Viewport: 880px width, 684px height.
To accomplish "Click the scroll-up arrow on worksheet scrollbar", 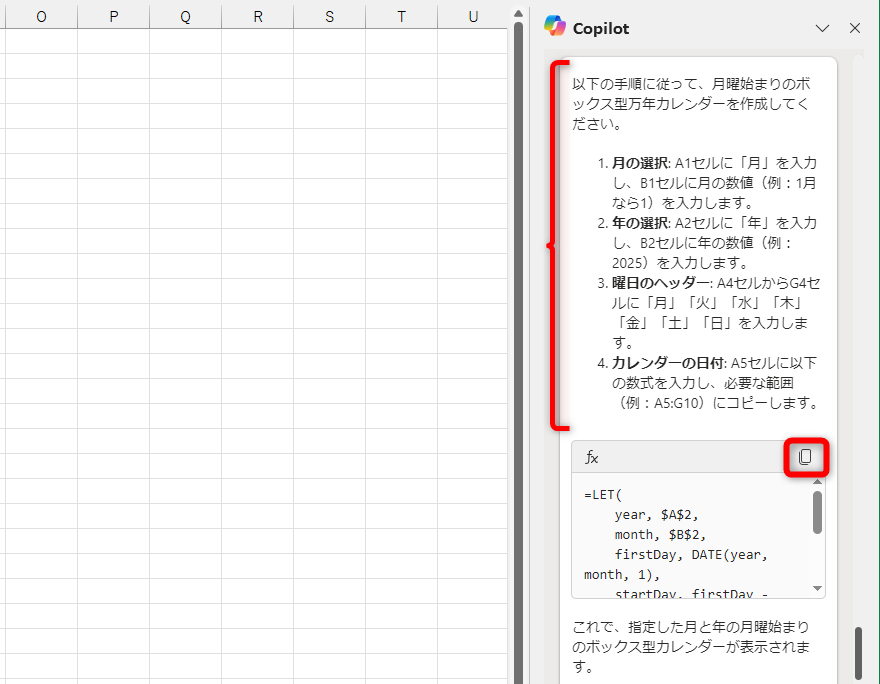I will pyautogui.click(x=518, y=14).
